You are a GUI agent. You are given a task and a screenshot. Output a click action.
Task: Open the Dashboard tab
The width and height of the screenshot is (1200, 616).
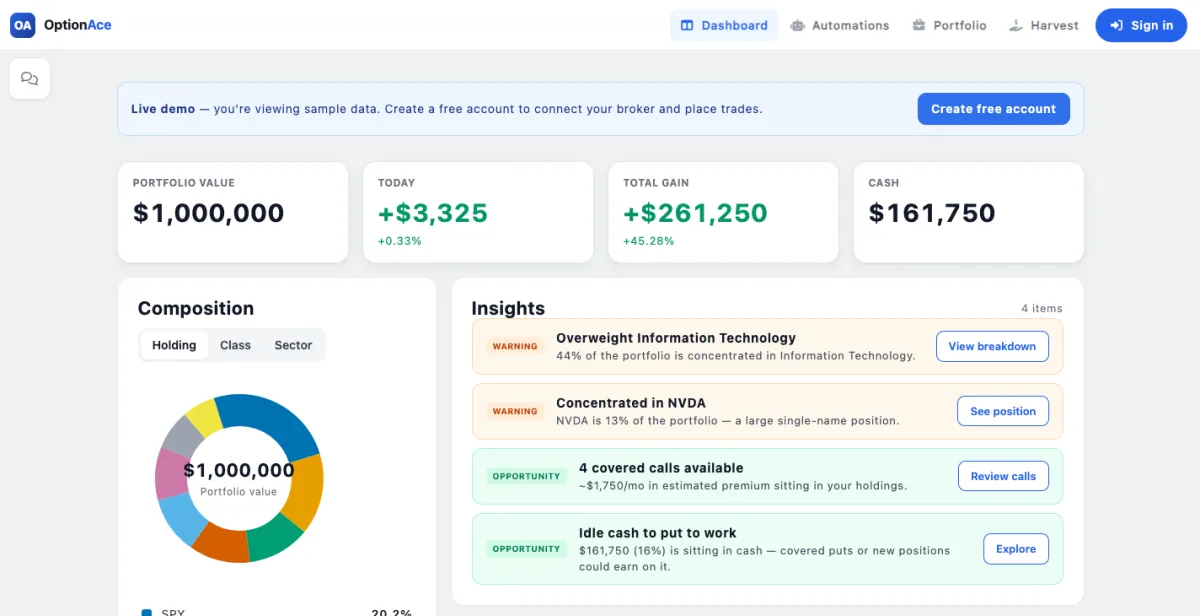coord(724,25)
